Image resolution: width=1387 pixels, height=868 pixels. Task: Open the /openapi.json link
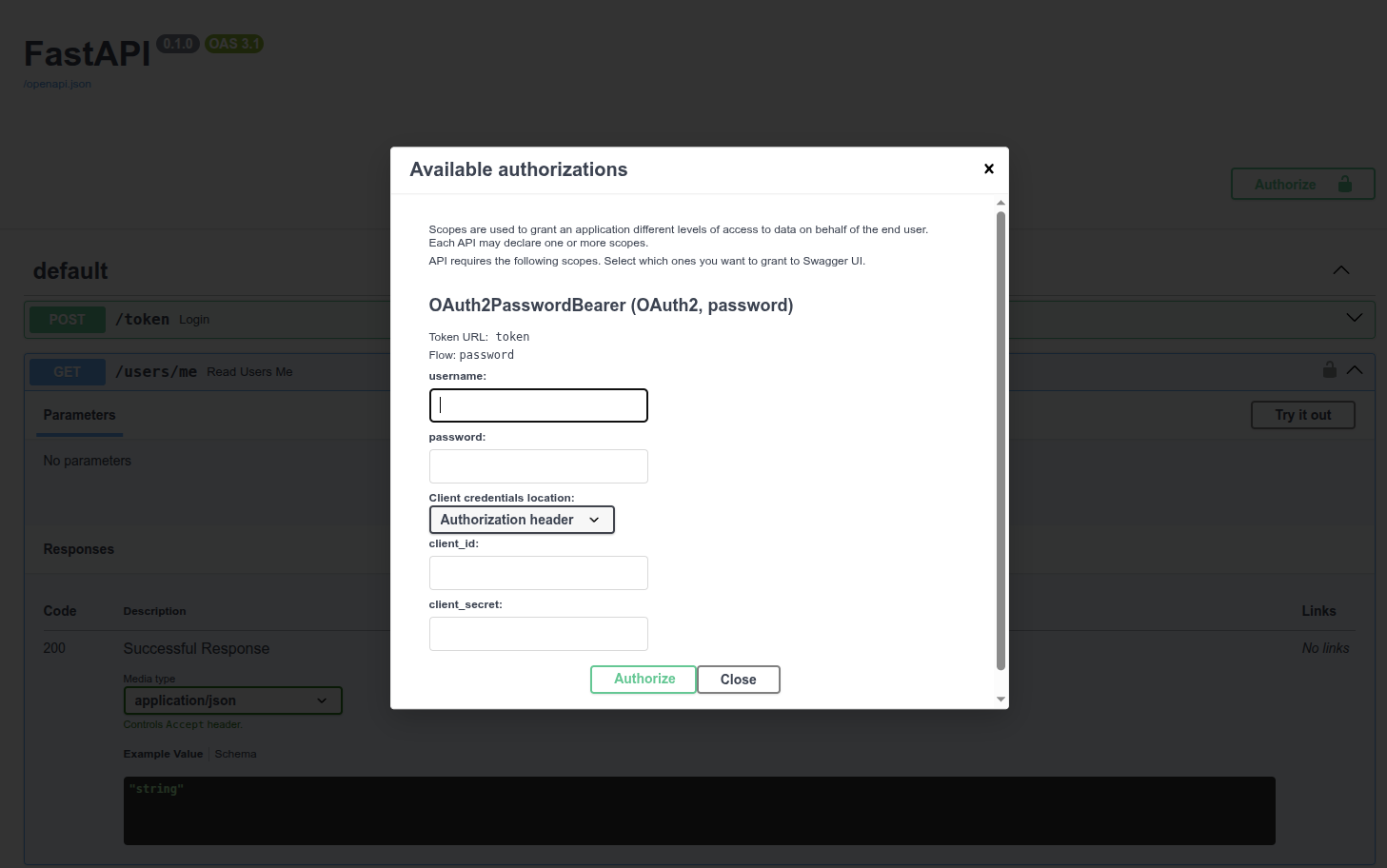click(57, 84)
